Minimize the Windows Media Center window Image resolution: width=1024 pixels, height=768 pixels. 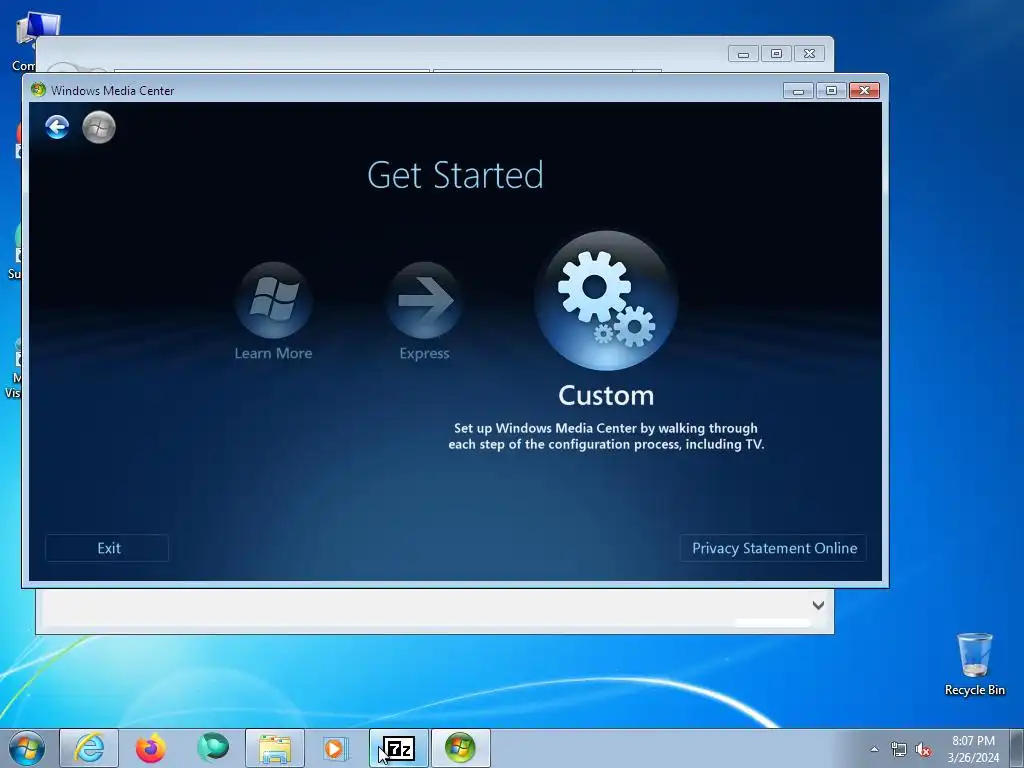click(x=798, y=90)
